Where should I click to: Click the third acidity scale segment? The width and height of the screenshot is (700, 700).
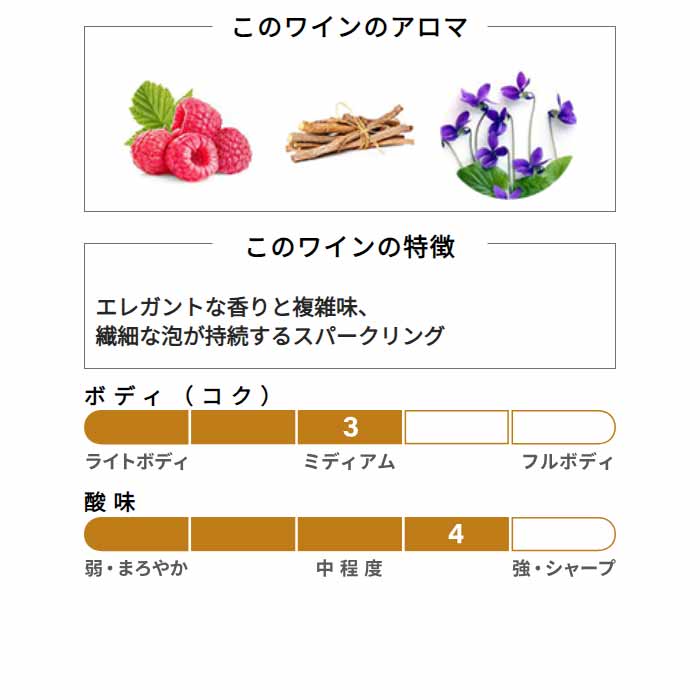tap(350, 534)
